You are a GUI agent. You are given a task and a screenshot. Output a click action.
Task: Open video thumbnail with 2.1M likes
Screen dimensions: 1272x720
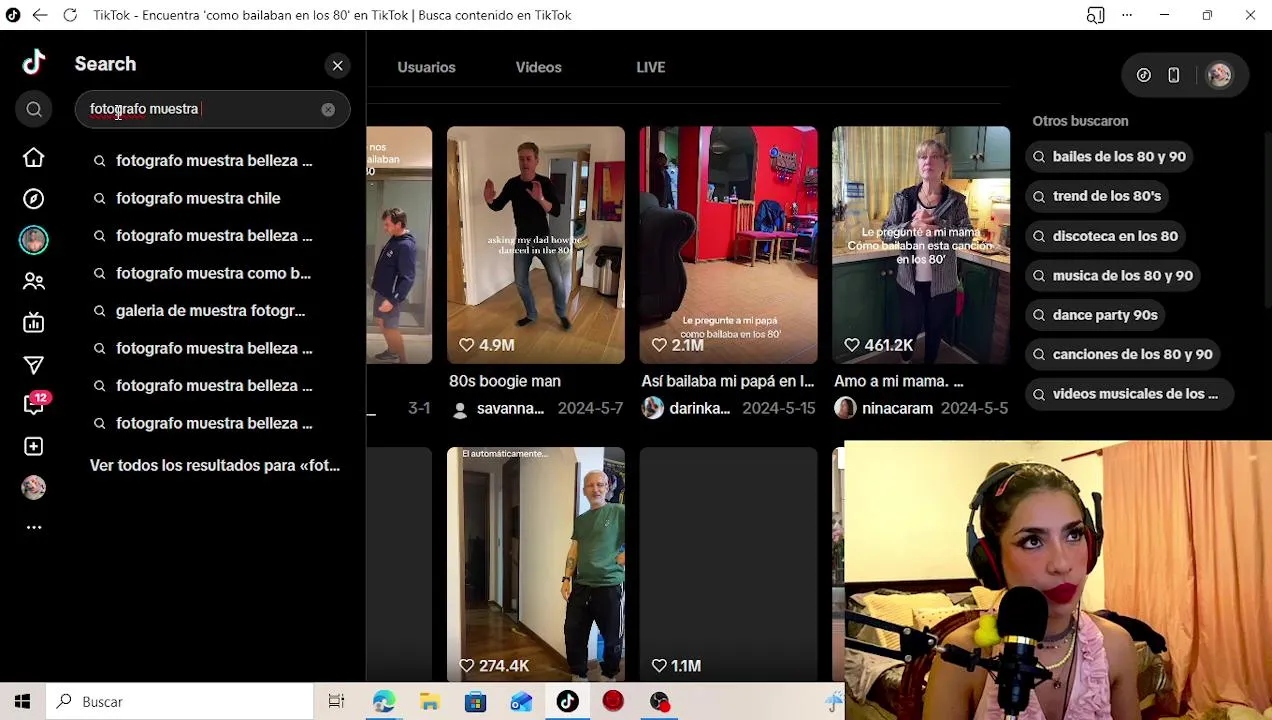coord(728,245)
